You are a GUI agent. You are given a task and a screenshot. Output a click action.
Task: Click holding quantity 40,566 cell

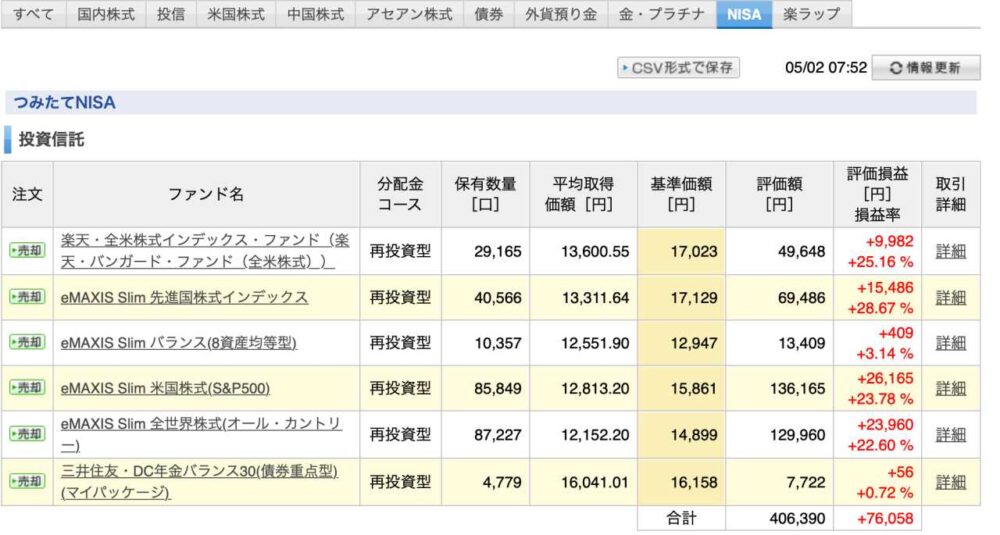485,298
